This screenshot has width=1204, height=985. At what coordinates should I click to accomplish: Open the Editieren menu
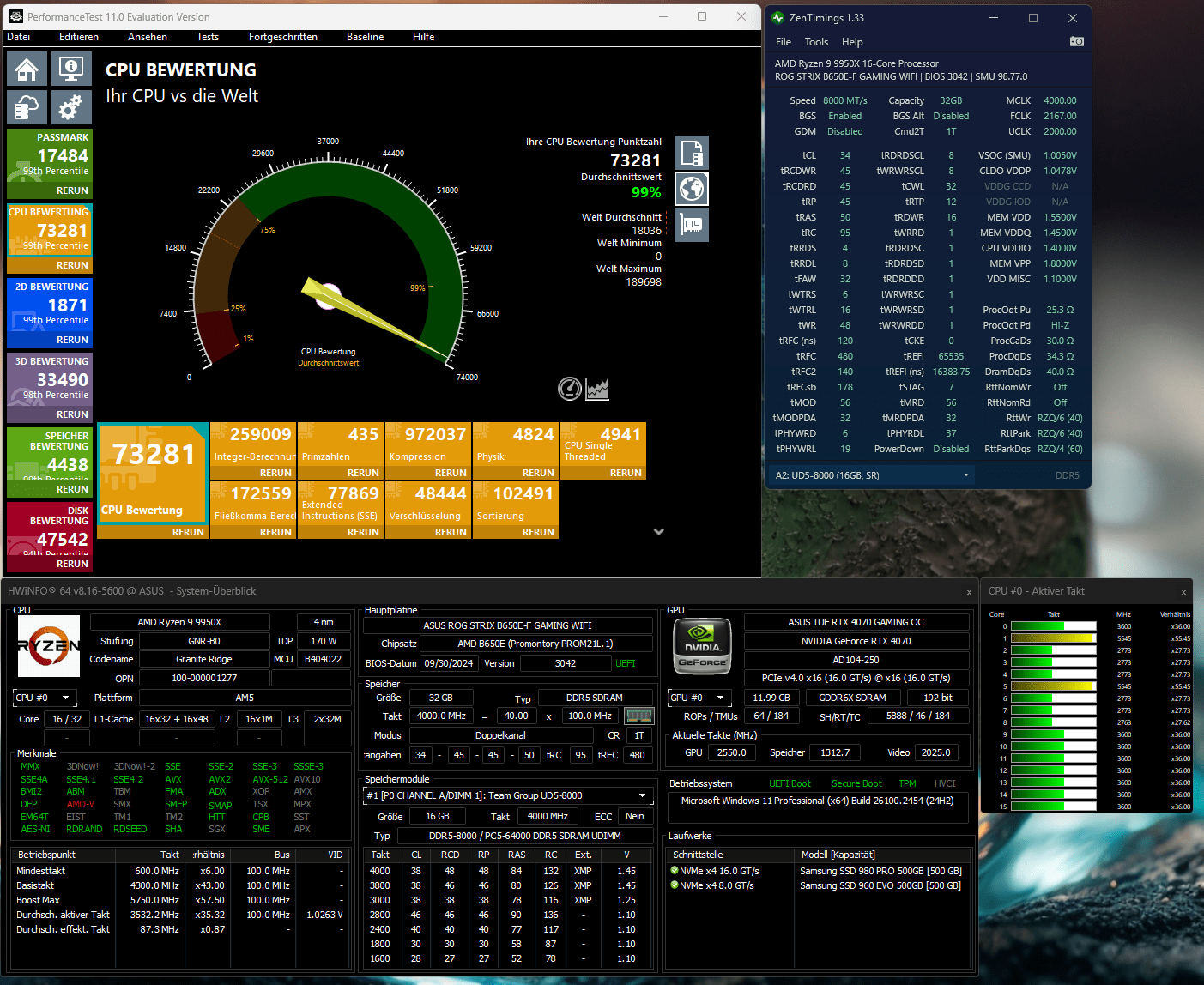pyautogui.click(x=79, y=37)
